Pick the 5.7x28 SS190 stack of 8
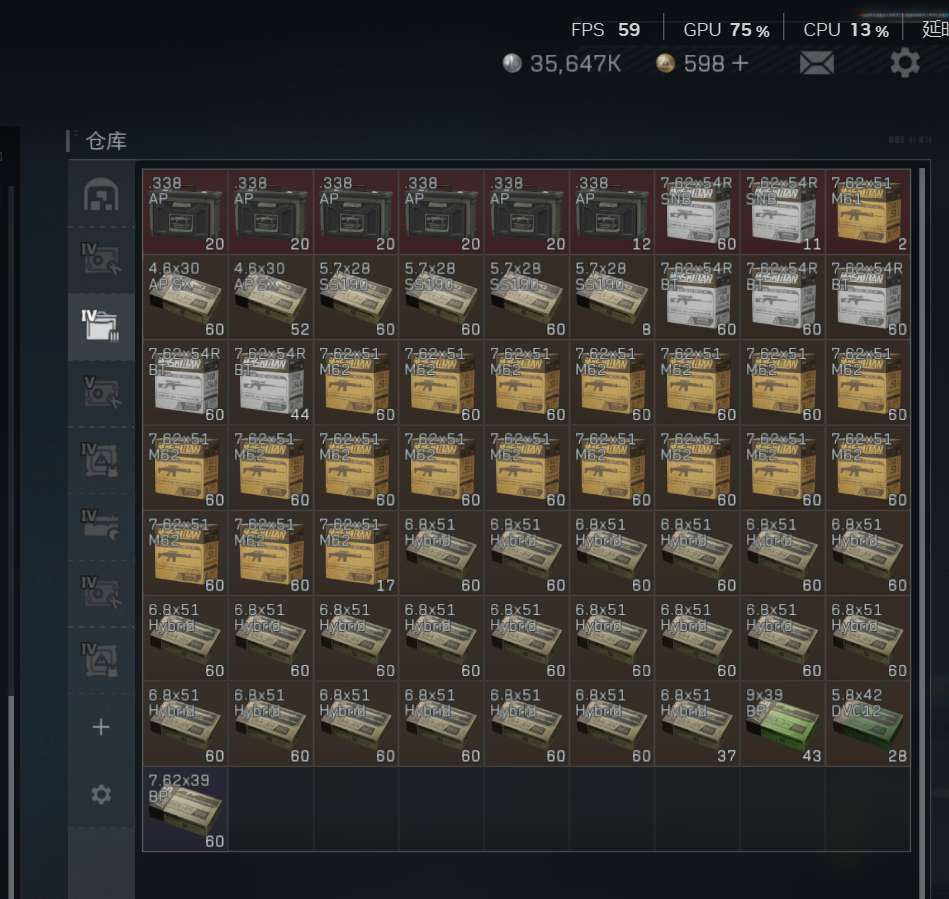The height and width of the screenshot is (899, 949). coord(612,298)
